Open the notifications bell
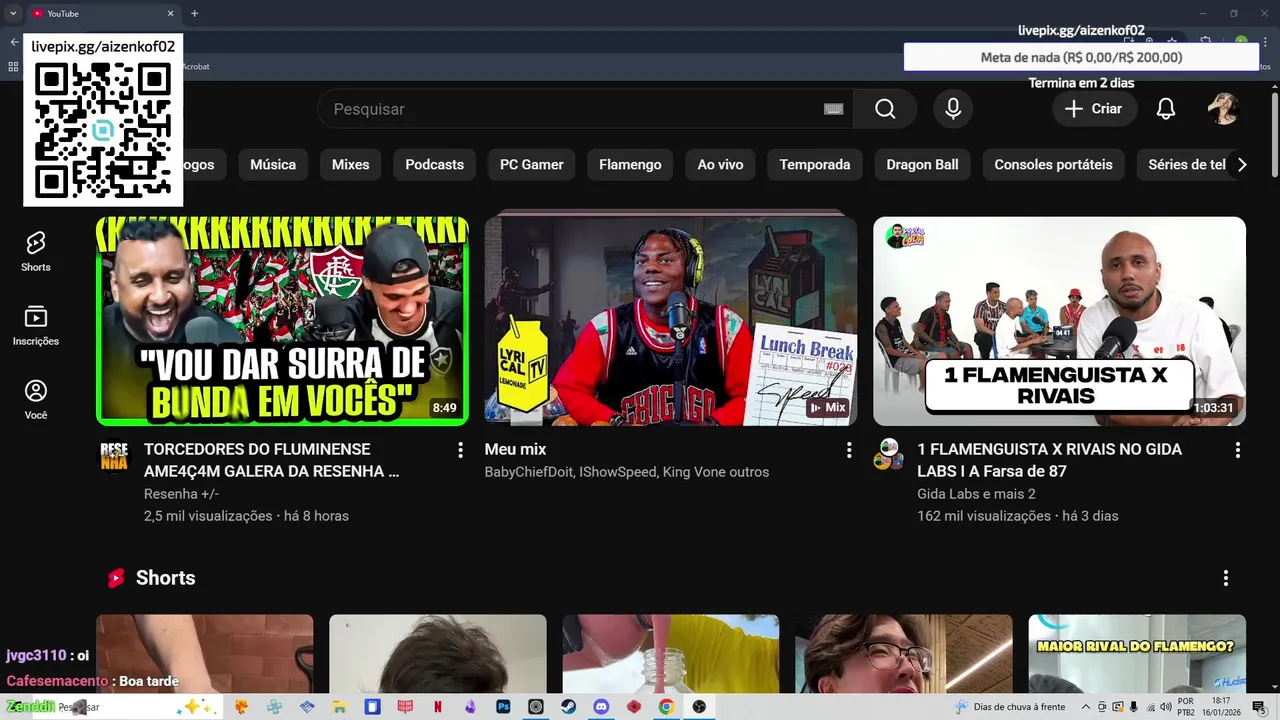Image resolution: width=1280 pixels, height=720 pixels. (x=1166, y=109)
